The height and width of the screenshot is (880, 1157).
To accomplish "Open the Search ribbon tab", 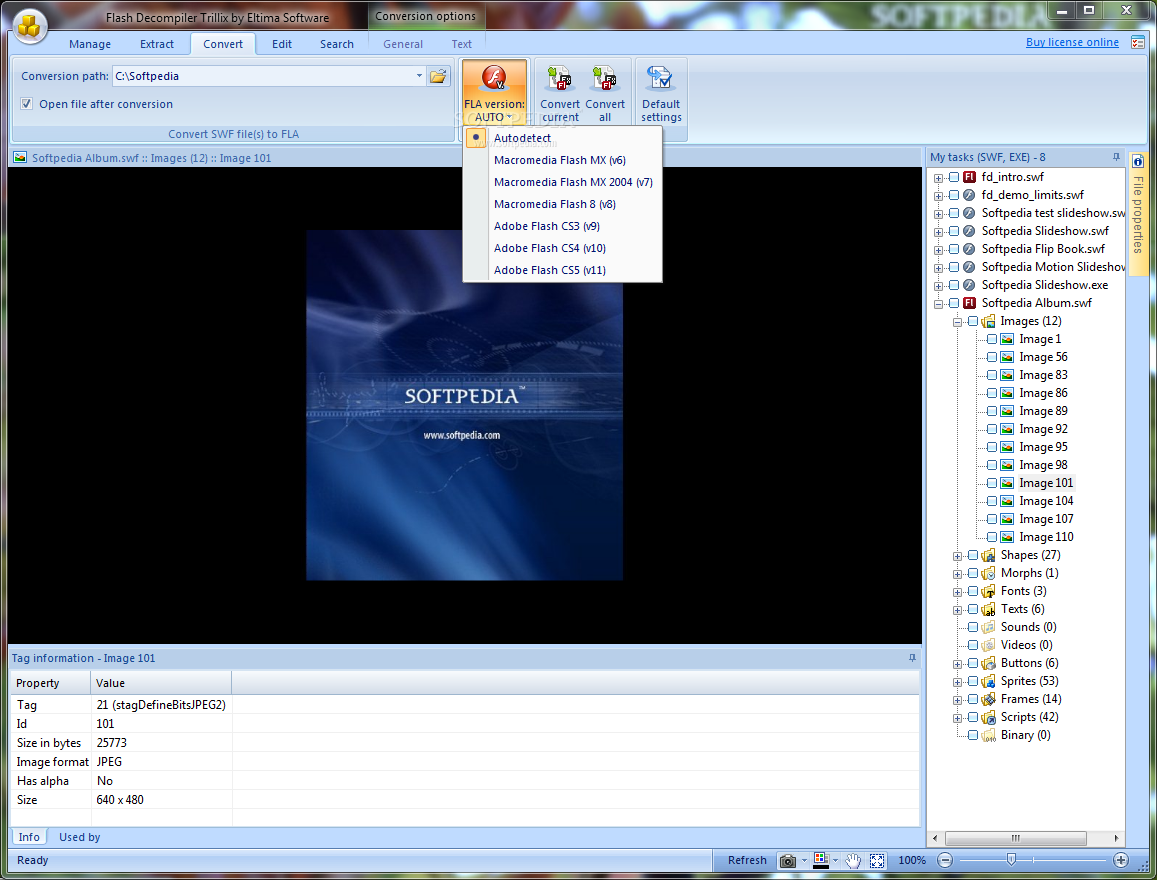I will [336, 44].
